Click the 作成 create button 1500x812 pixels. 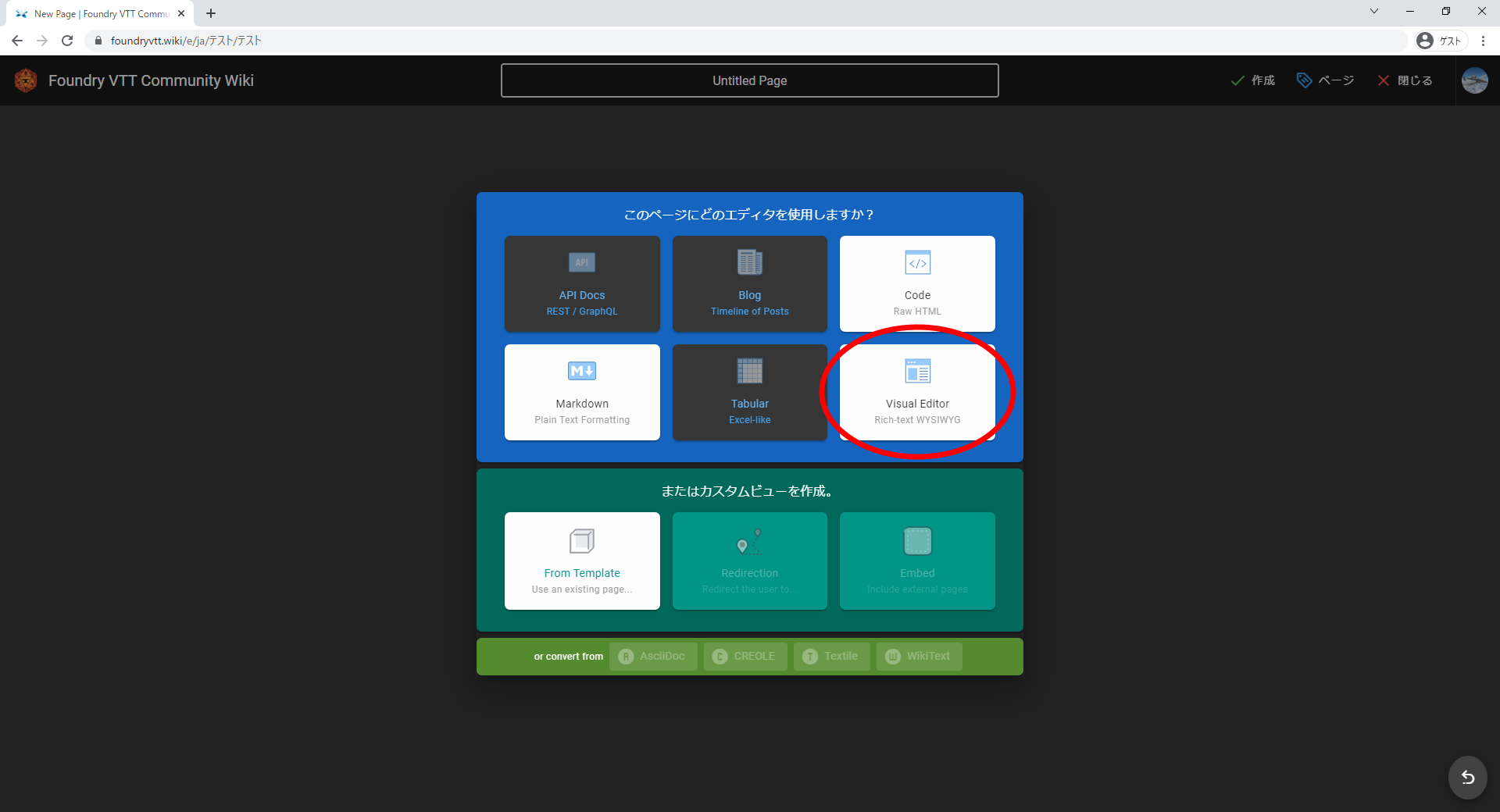[x=1252, y=80]
